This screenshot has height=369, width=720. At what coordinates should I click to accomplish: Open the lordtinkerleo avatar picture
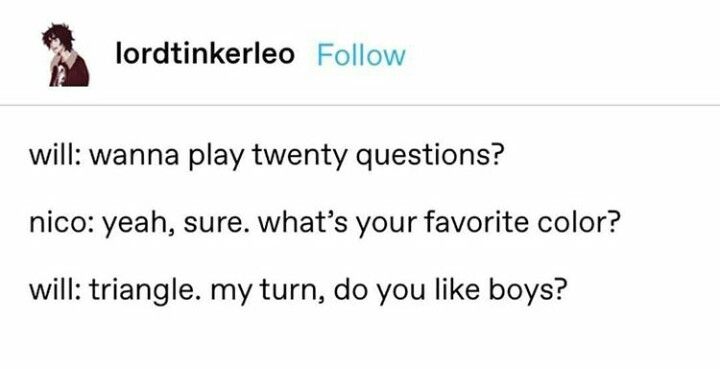tap(66, 55)
